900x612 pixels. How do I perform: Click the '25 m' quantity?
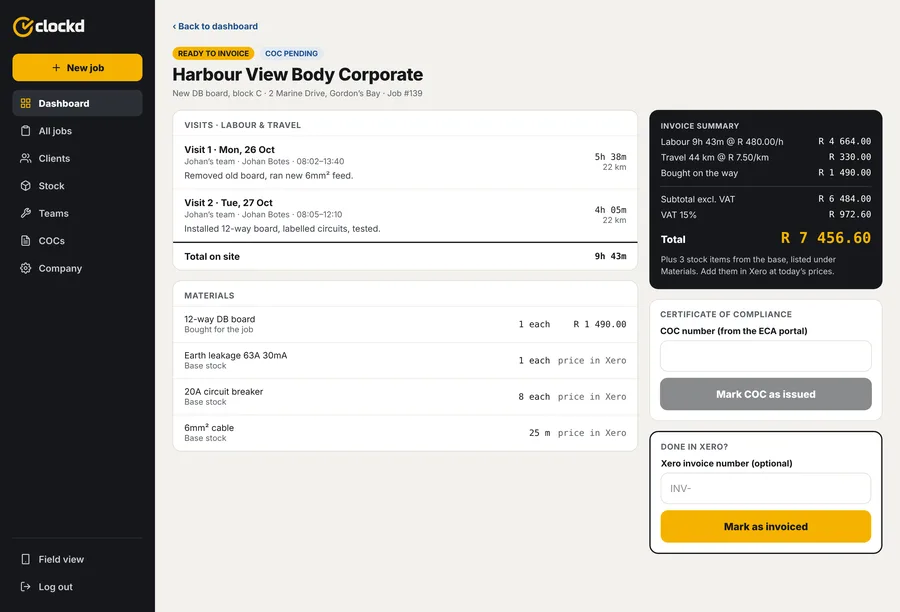pos(540,433)
